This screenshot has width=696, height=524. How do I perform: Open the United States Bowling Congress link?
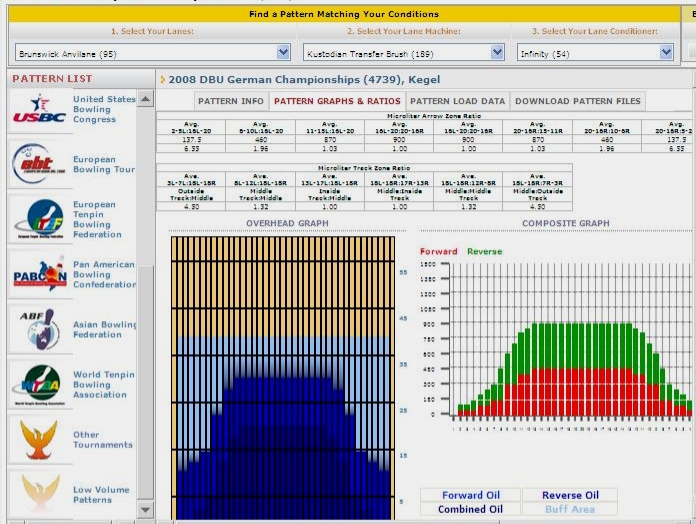[104, 109]
